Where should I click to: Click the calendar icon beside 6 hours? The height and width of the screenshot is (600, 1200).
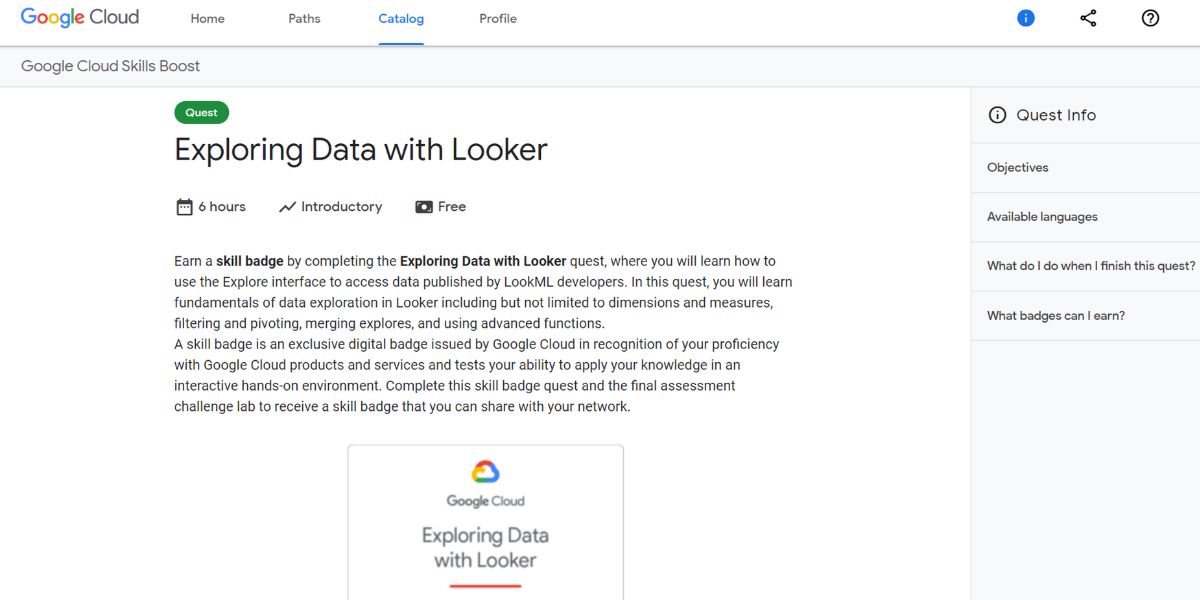point(184,207)
